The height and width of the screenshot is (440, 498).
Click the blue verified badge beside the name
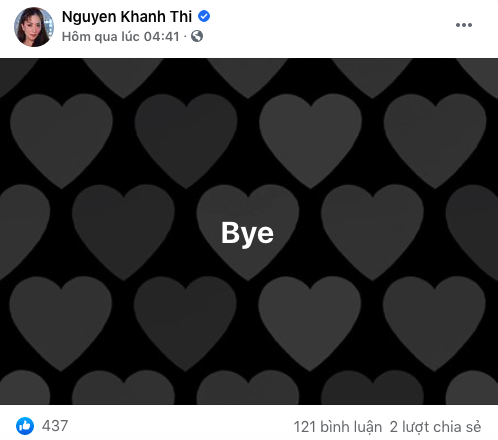tap(204, 16)
